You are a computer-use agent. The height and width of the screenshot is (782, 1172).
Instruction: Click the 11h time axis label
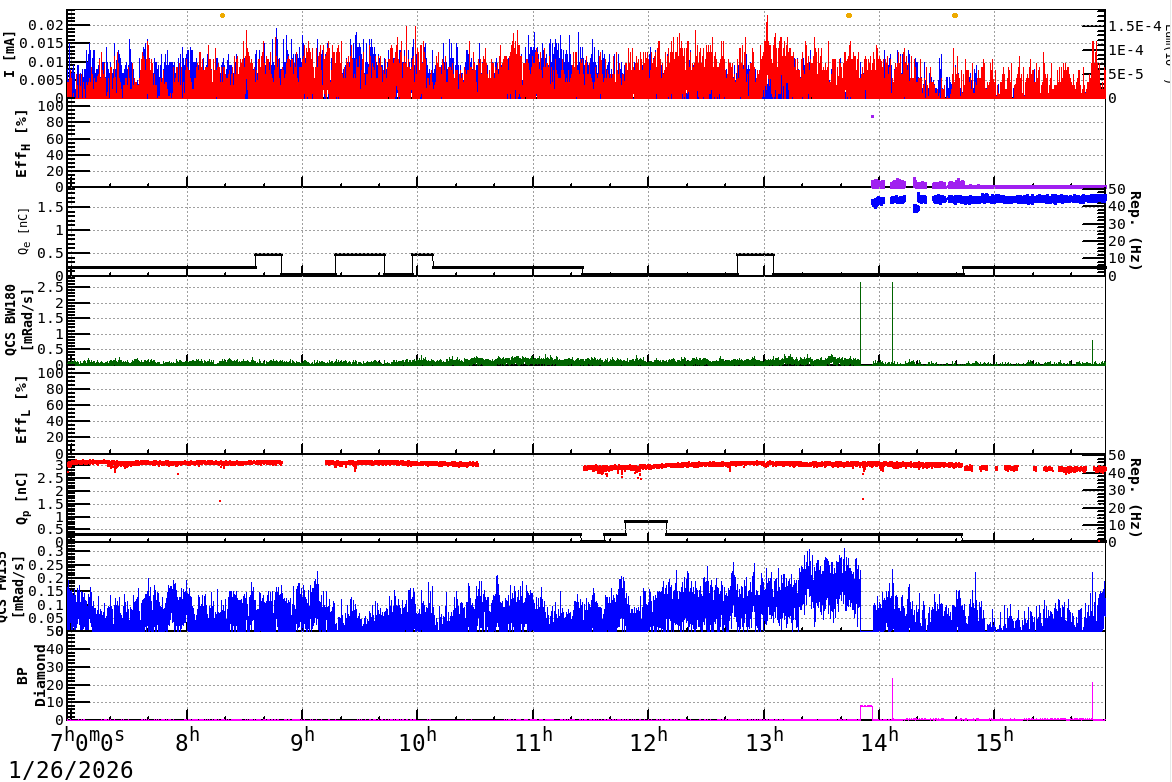pos(533,741)
